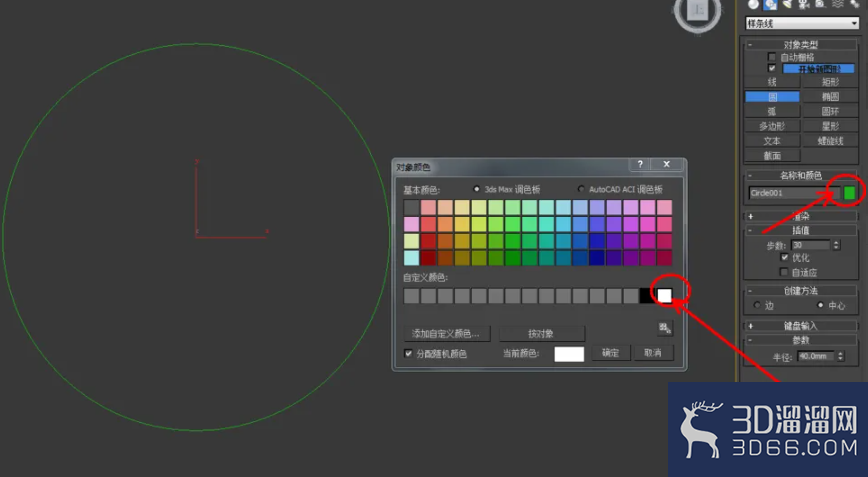This screenshot has height=477, width=868.
Task: Collapse the 对象类型 rollout
Action: coord(800,45)
